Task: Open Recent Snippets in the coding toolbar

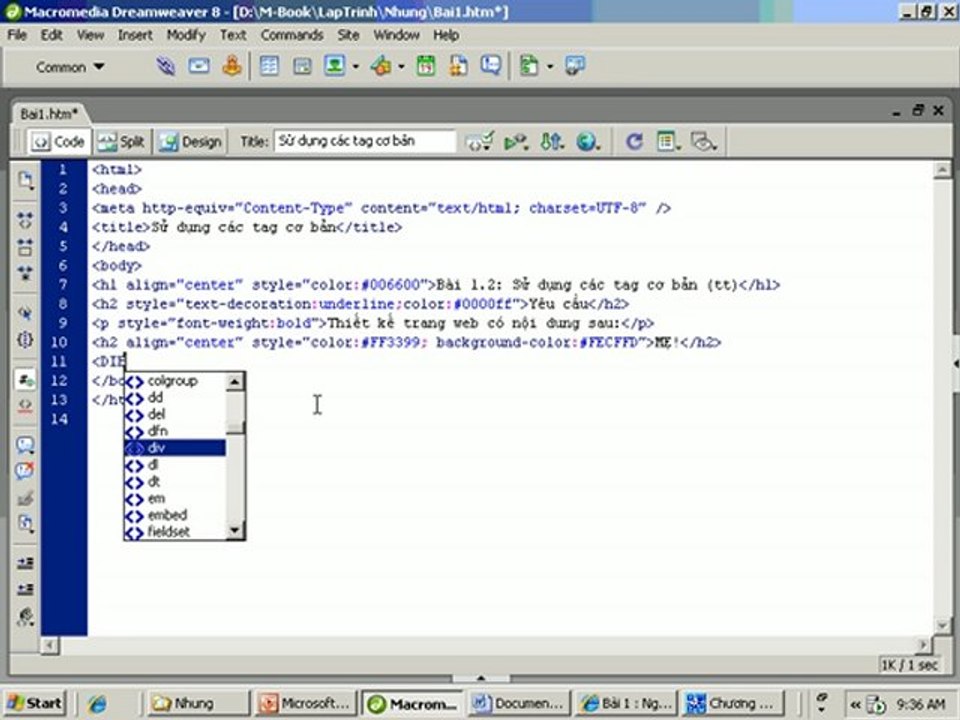Action: click(x=25, y=523)
